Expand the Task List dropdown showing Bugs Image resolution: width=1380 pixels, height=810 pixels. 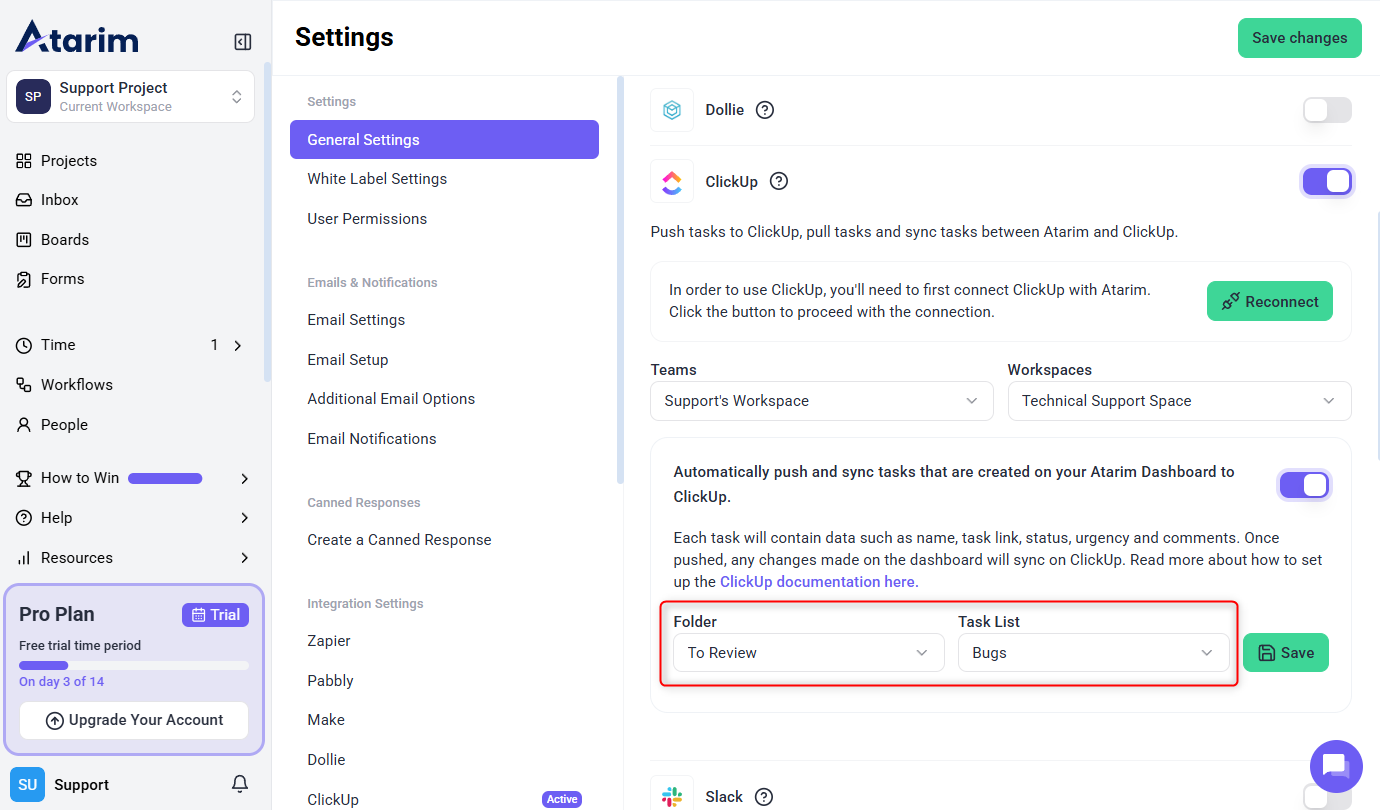pos(1093,653)
